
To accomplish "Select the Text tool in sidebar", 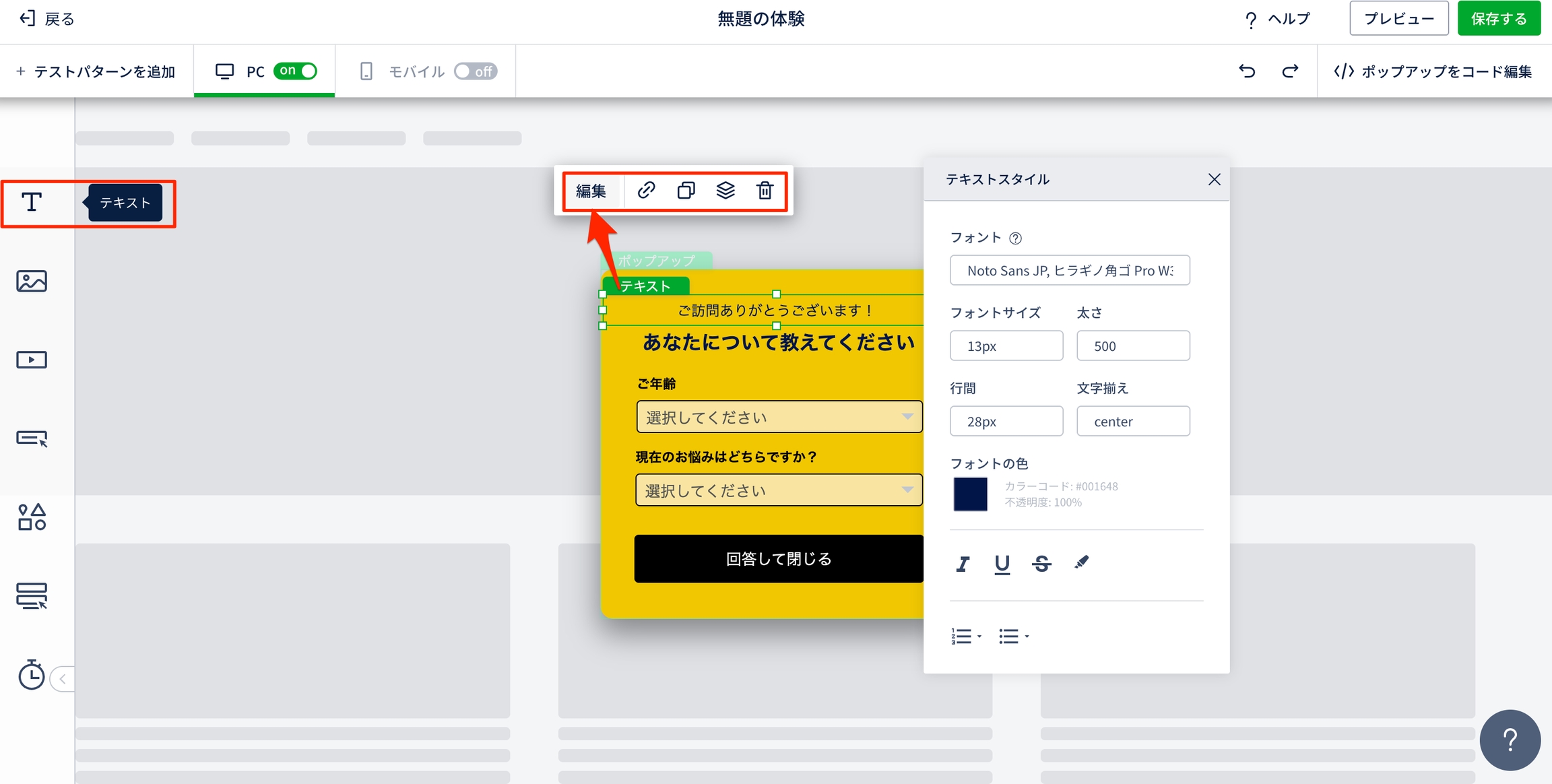I will click(31, 202).
